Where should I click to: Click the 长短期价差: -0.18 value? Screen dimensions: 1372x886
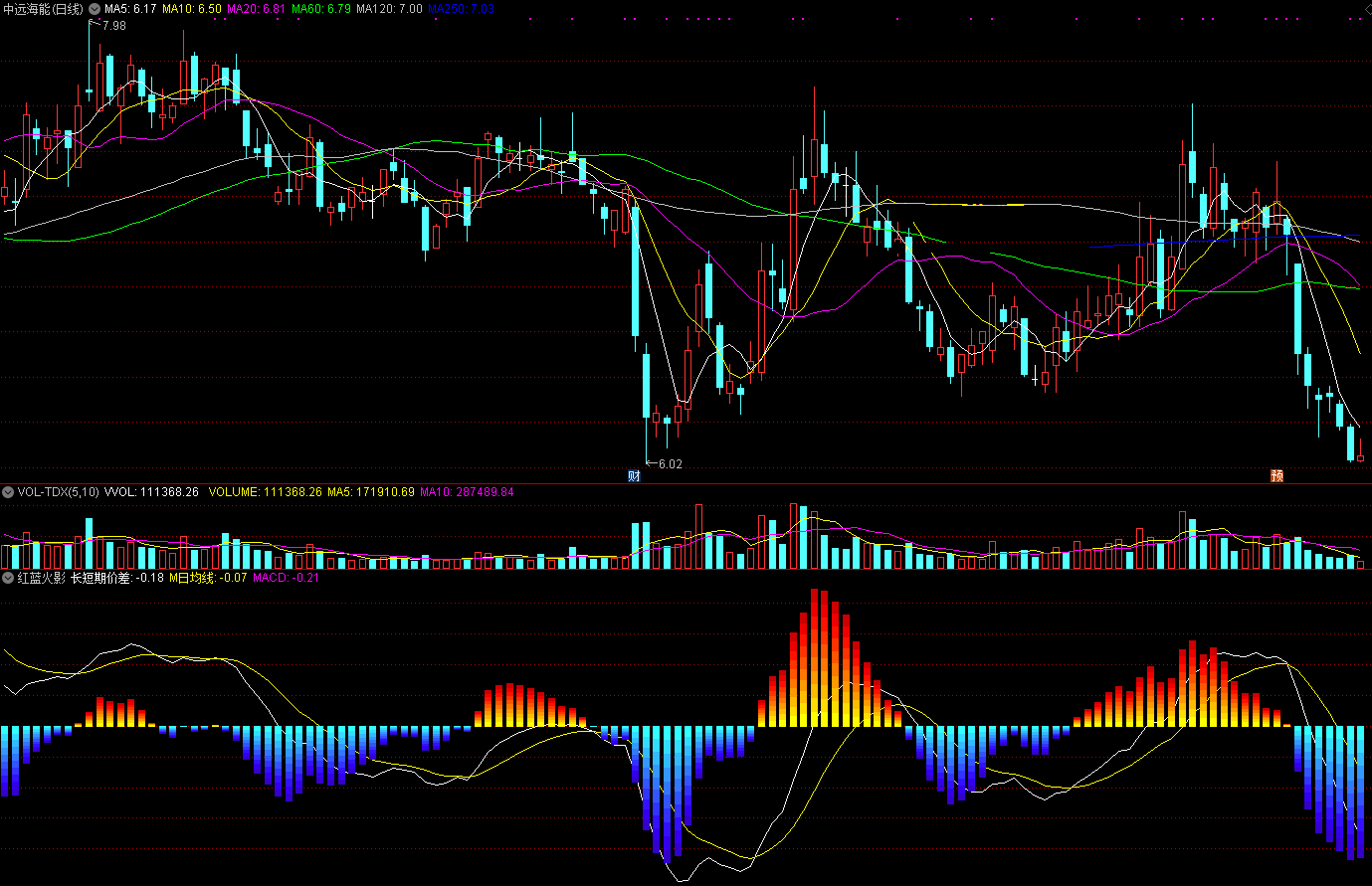[x=116, y=578]
